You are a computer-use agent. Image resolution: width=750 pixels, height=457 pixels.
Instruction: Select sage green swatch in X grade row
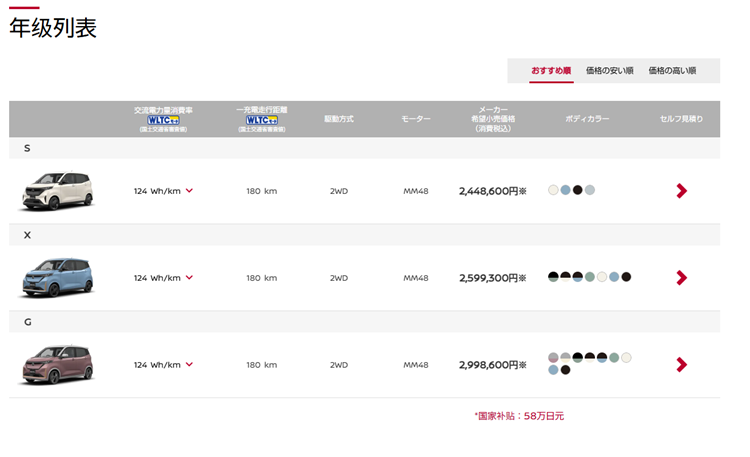[x=590, y=277]
